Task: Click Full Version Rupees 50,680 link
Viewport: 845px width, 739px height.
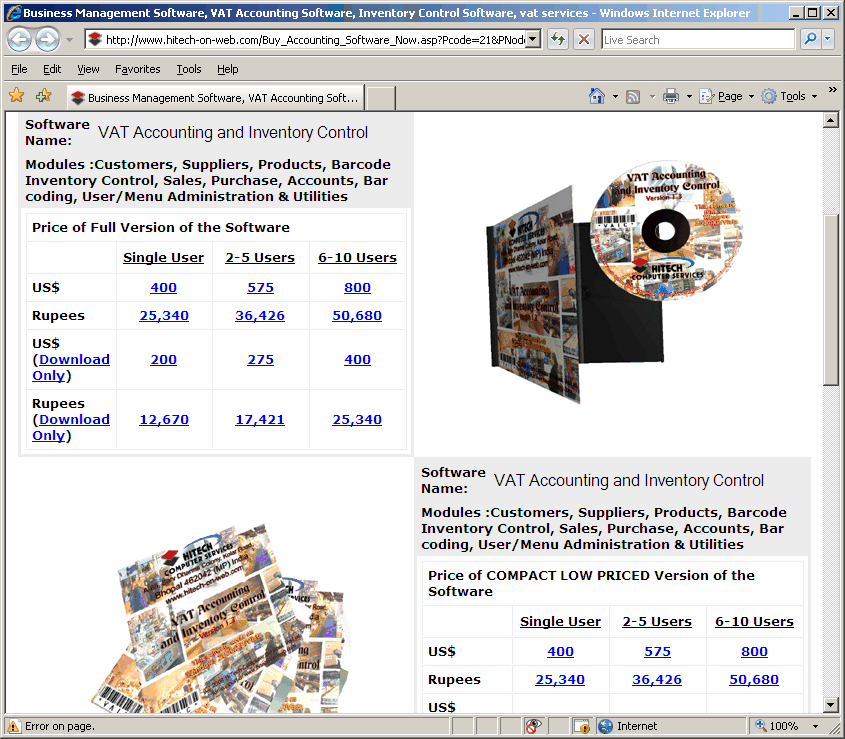Action: 357,315
